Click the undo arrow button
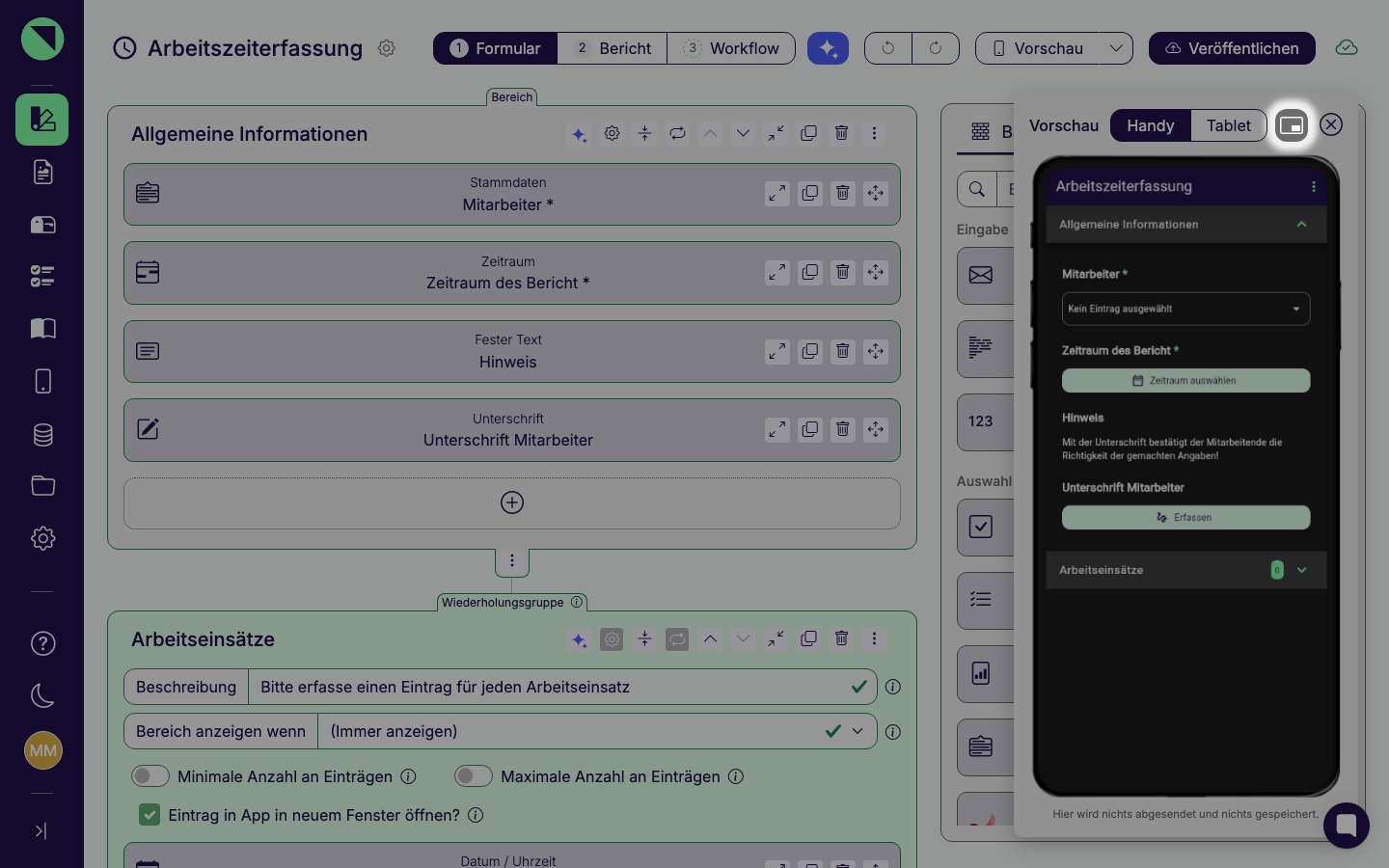Image resolution: width=1389 pixels, height=868 pixels. tap(888, 48)
